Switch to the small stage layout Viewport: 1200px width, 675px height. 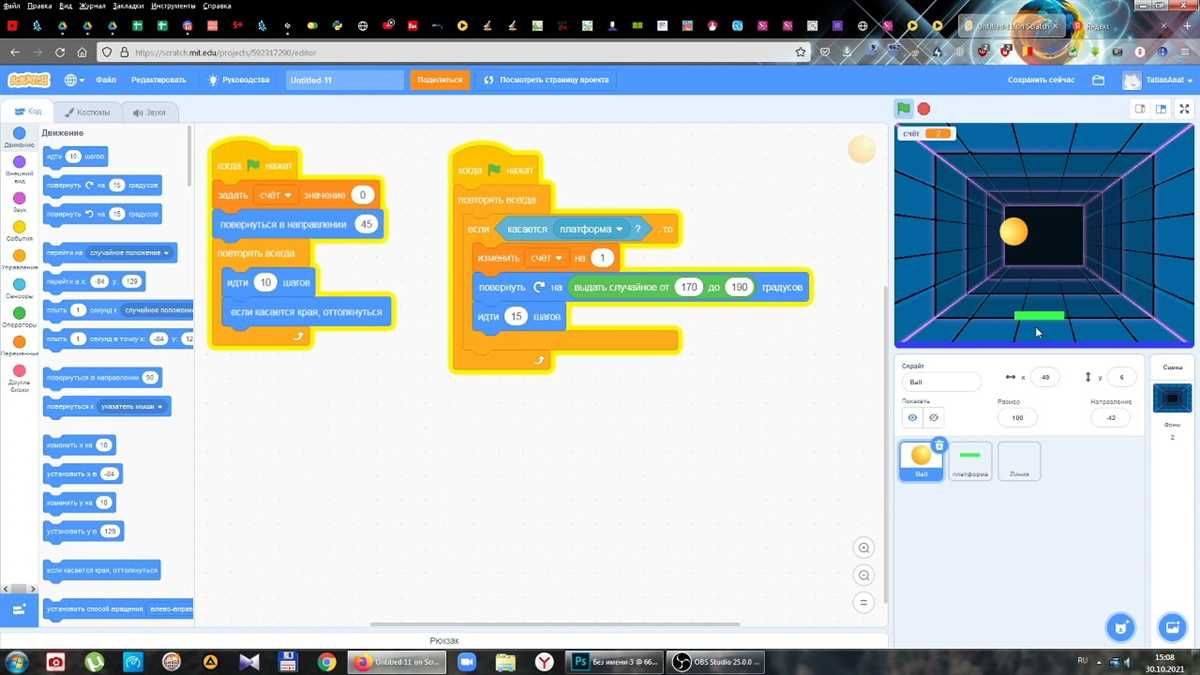(x=1139, y=109)
